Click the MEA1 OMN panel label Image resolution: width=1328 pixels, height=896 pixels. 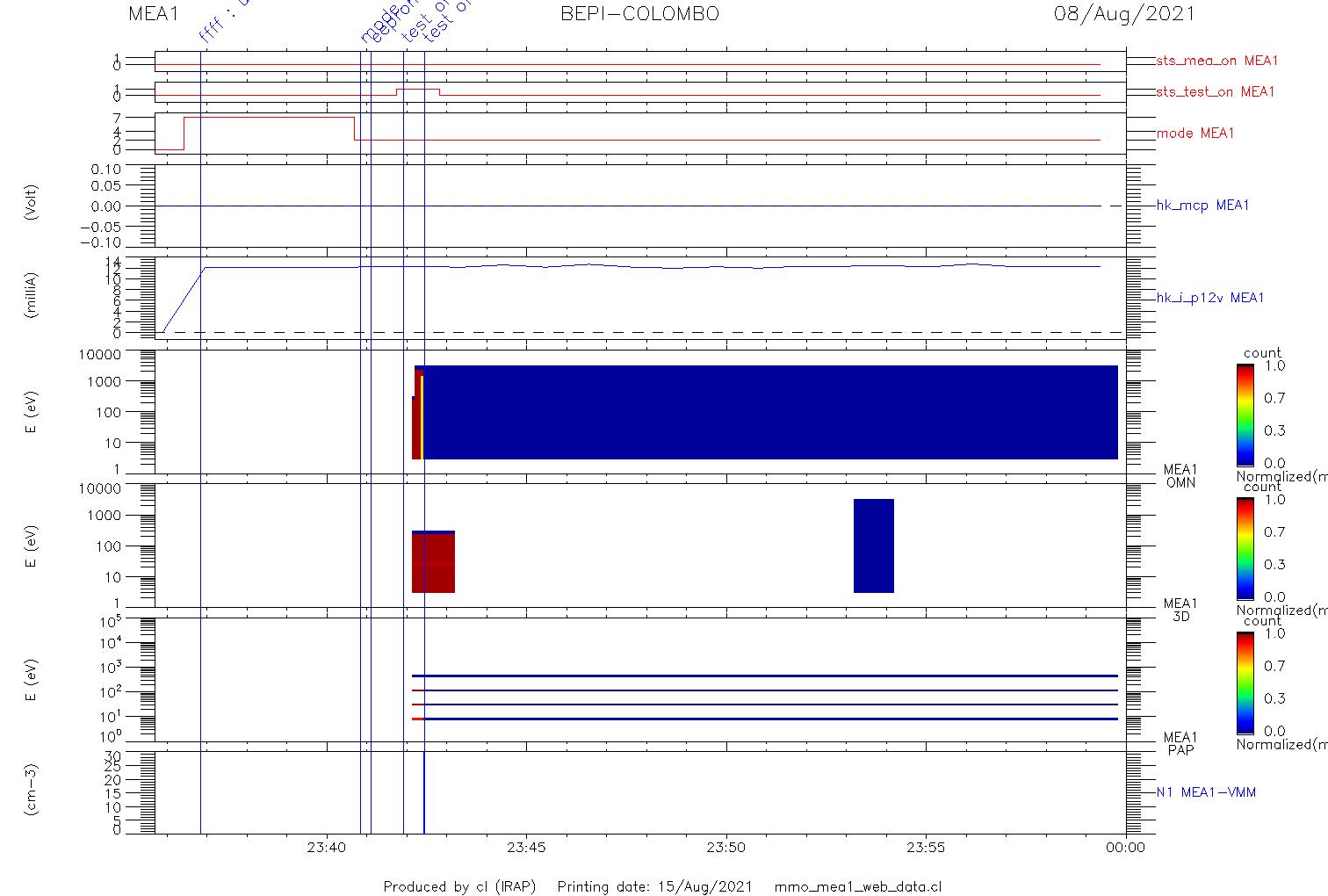1180,476
